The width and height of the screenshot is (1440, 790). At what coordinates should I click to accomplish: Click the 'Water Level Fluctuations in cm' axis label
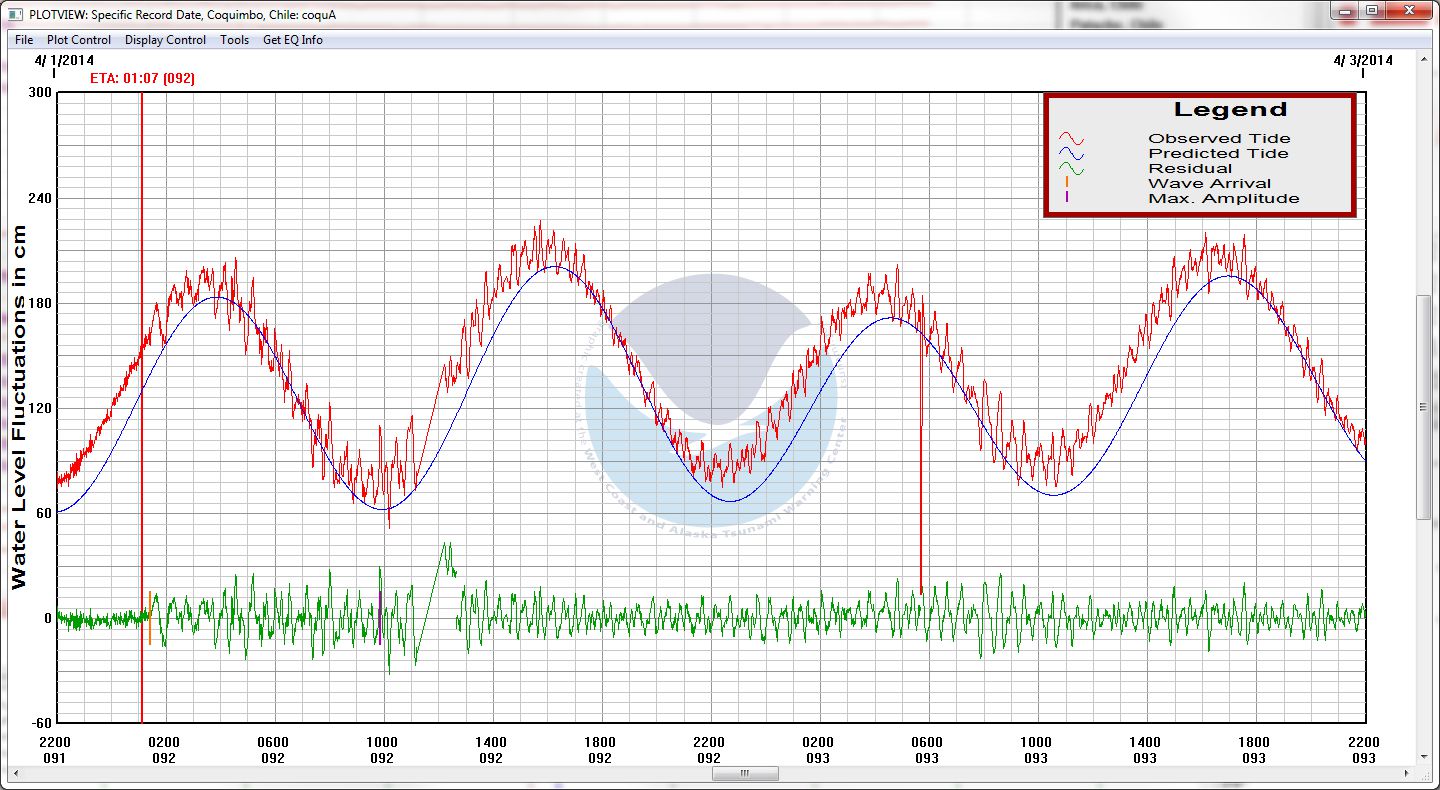click(19, 408)
